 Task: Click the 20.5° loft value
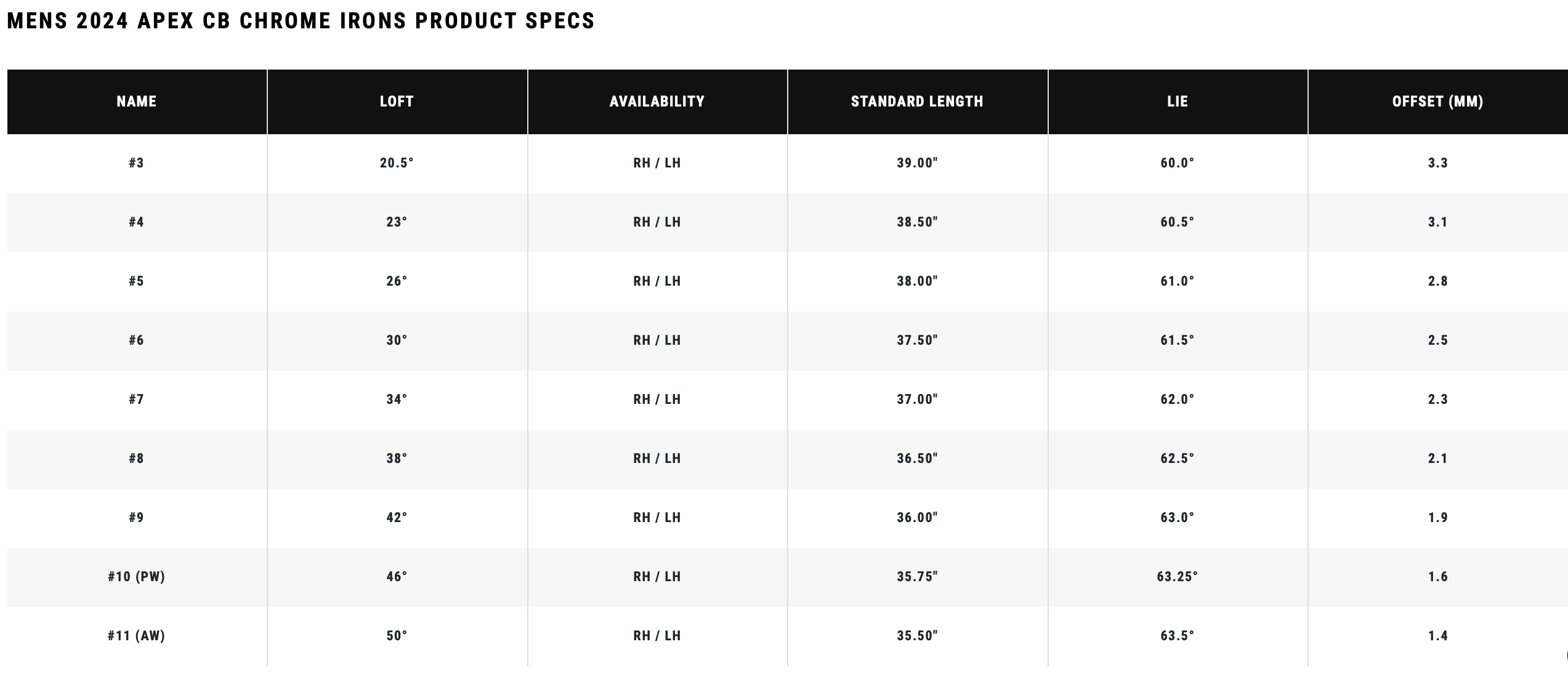click(397, 163)
